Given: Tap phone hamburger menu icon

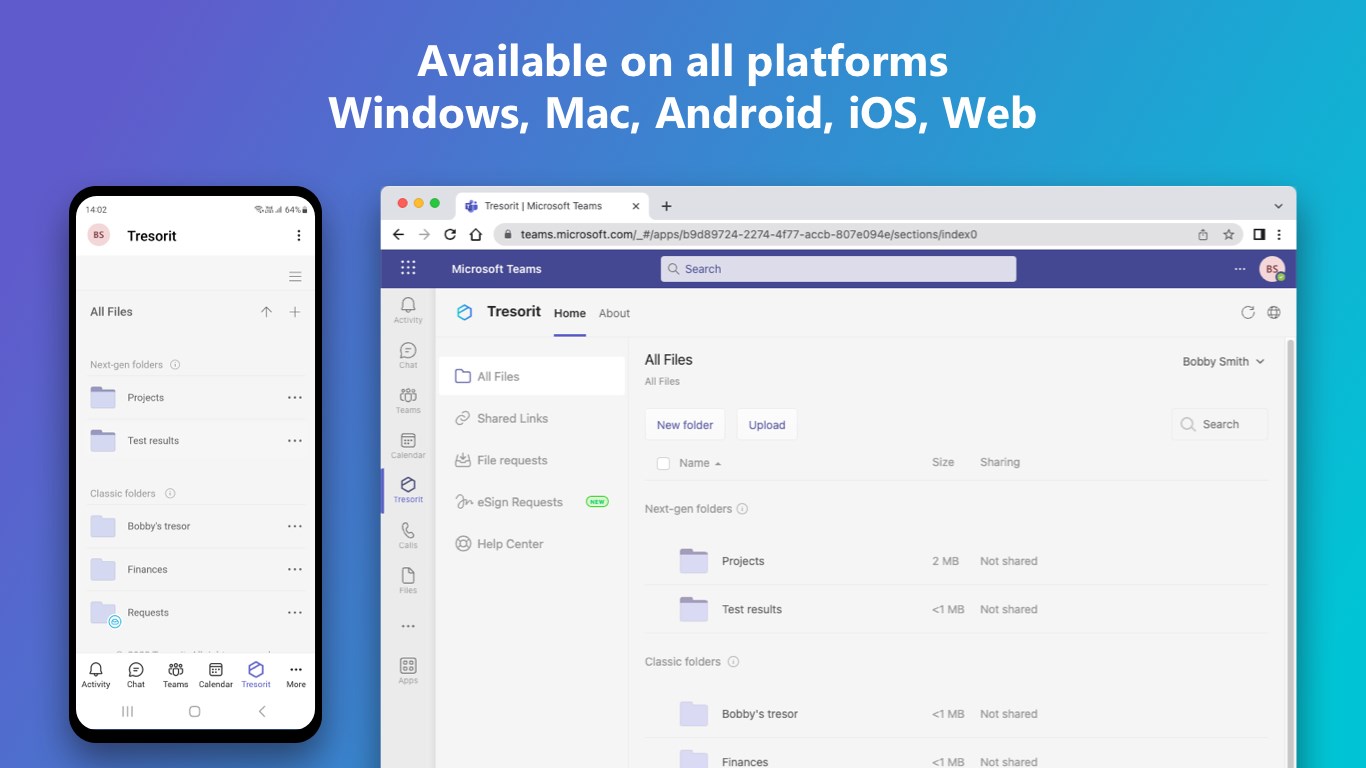Looking at the screenshot, I should (295, 277).
